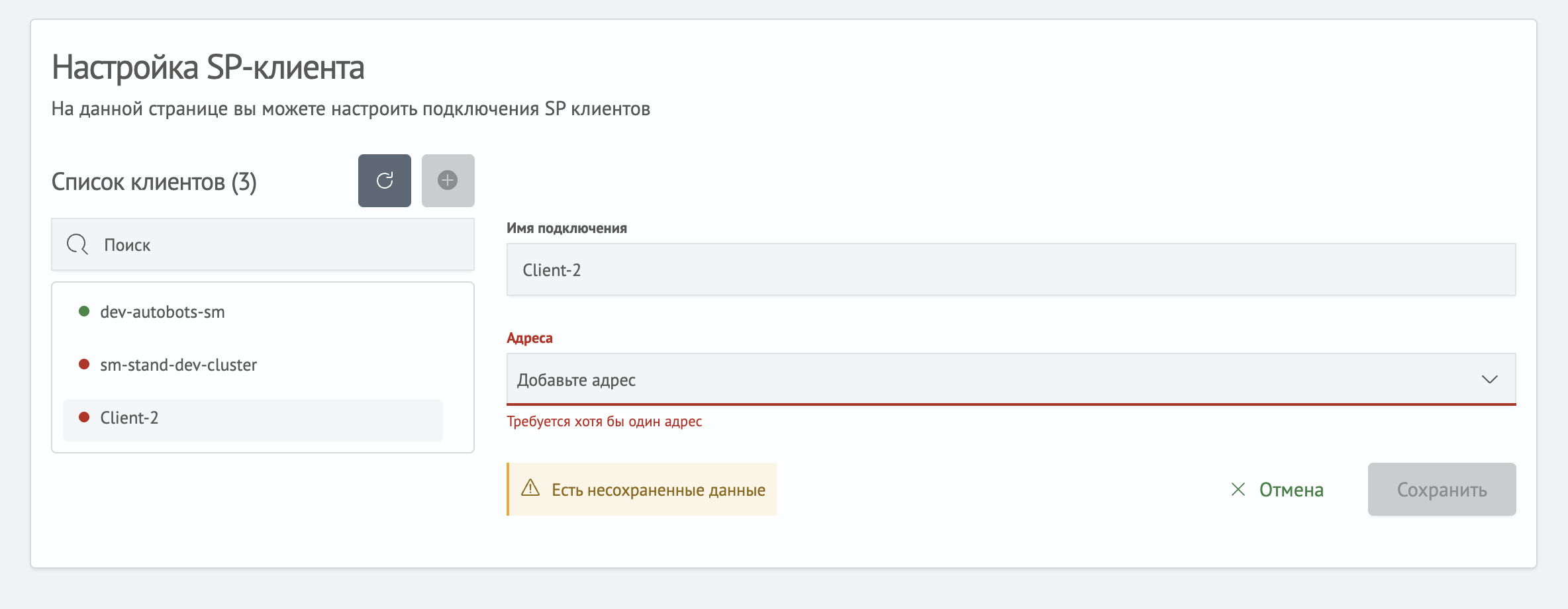The height and width of the screenshot is (609, 1568).
Task: Click the add client plus button
Action: [x=448, y=181]
